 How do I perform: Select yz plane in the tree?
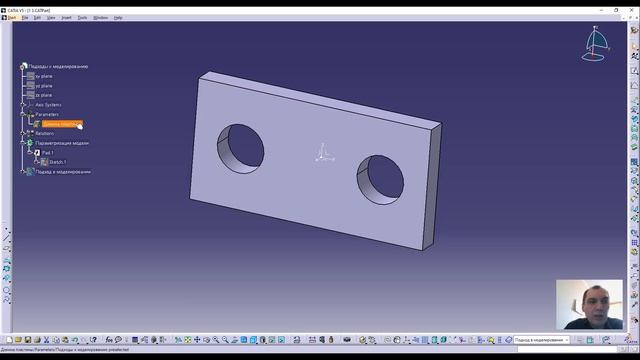tap(44, 86)
